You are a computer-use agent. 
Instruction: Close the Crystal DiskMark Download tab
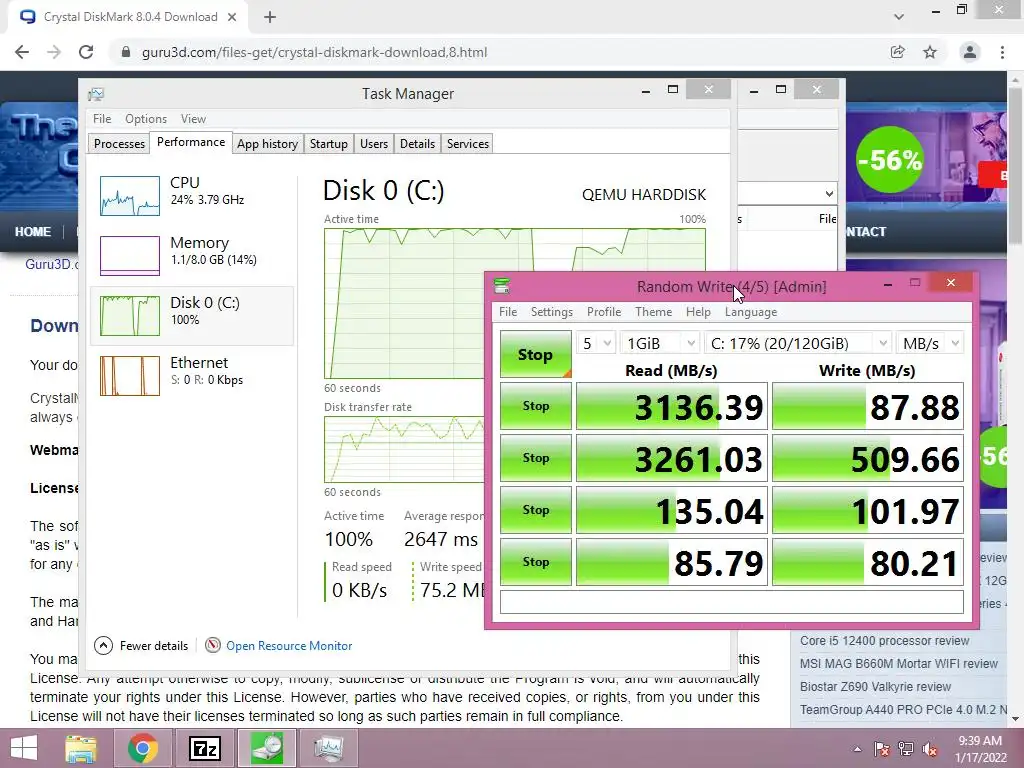tap(232, 17)
